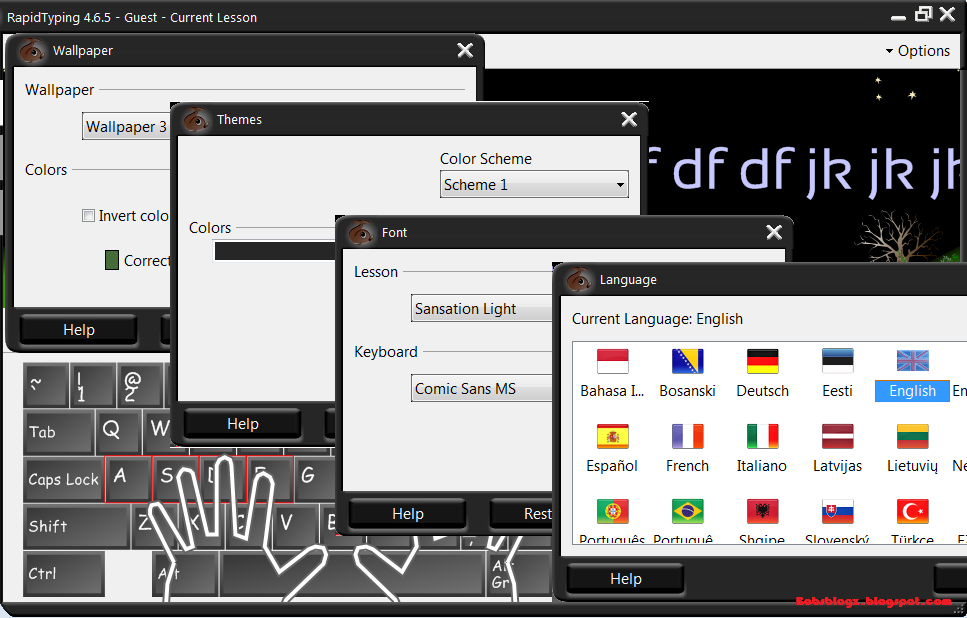Click the Caps Lock key on keyboard

64,479
